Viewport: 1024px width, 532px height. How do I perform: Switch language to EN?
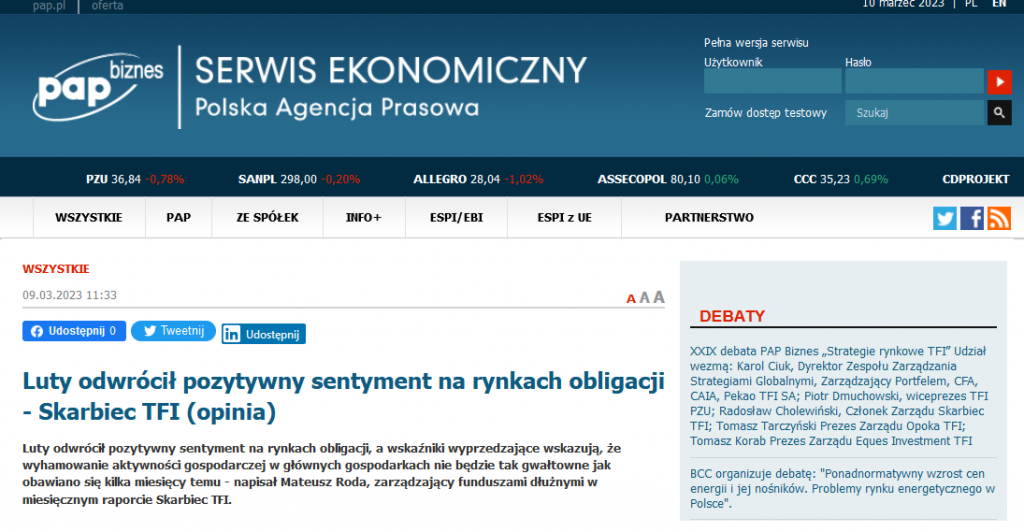click(x=999, y=4)
